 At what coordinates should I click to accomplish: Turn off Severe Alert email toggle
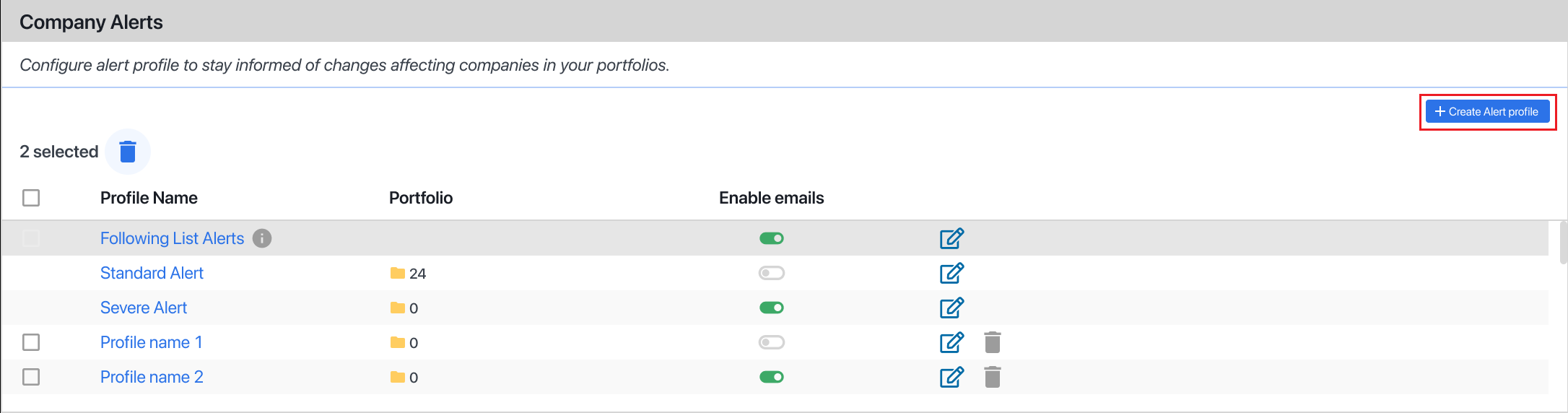(x=771, y=308)
